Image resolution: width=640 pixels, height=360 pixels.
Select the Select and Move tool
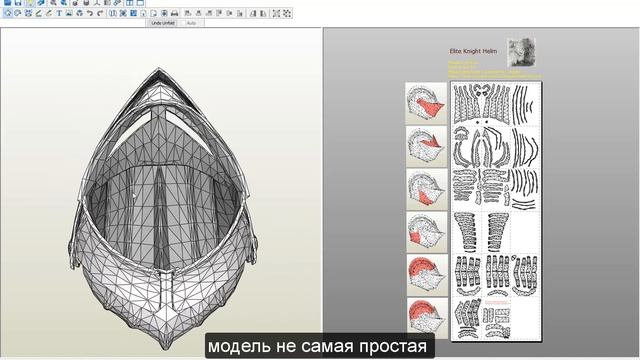(8, 13)
